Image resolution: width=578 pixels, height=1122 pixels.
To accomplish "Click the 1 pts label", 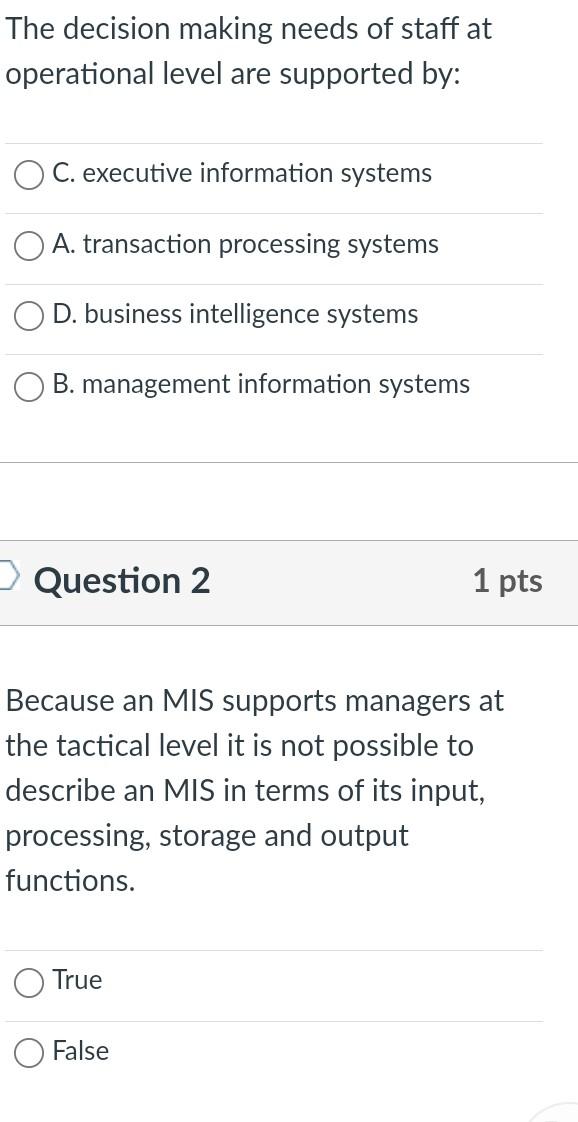I will pos(508,581).
